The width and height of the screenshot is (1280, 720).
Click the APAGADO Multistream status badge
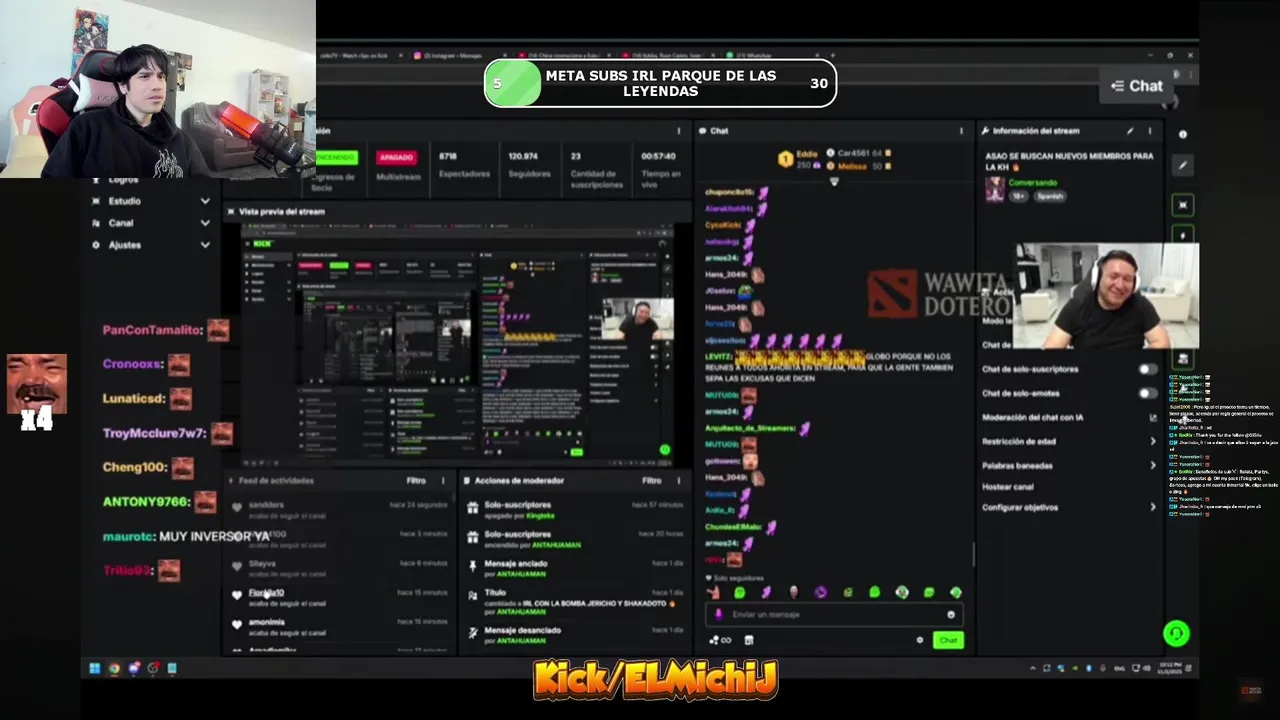(x=397, y=158)
